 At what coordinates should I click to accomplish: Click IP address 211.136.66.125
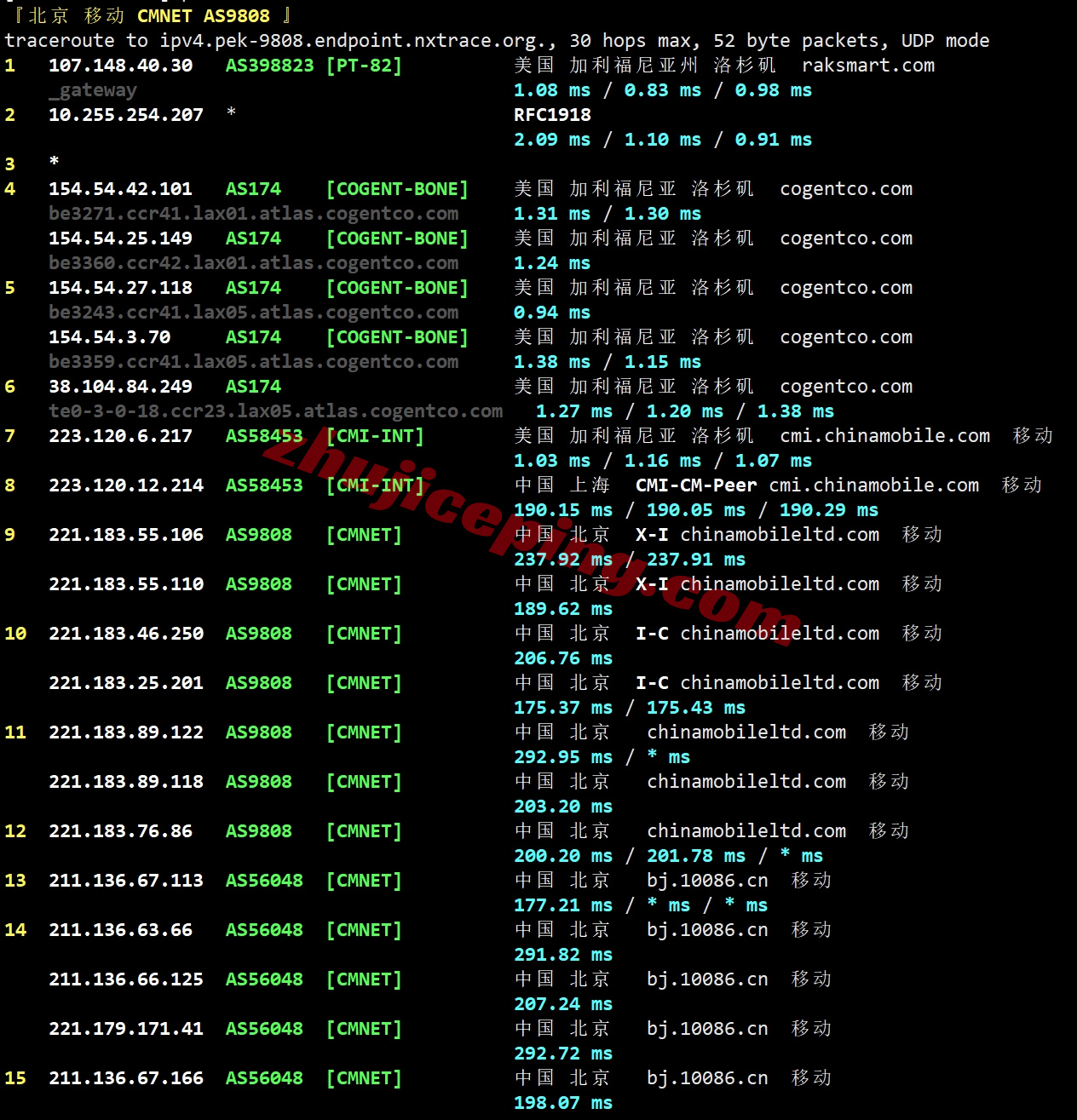coord(126,979)
